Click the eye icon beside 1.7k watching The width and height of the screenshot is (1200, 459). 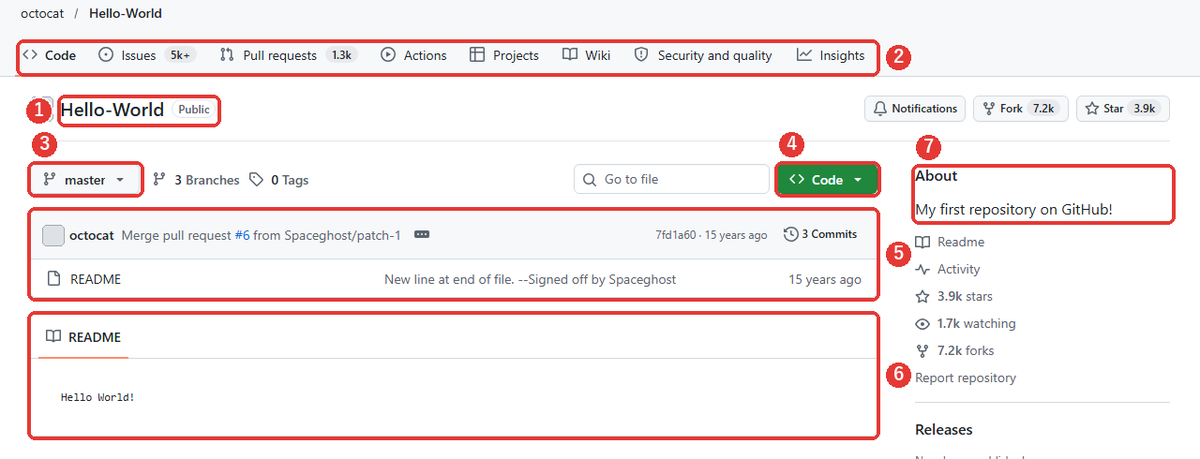(x=923, y=323)
